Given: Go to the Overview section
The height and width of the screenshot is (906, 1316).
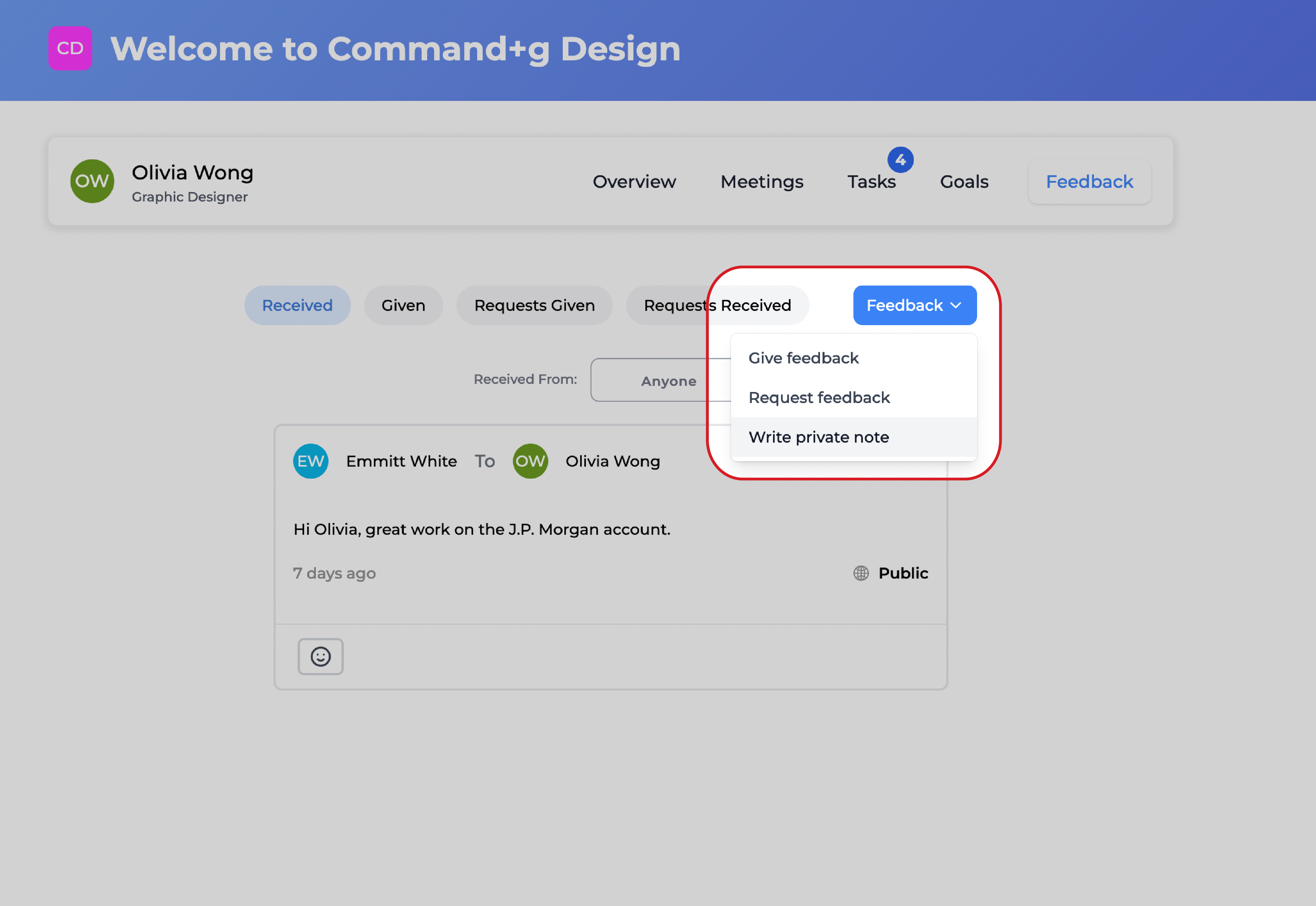Looking at the screenshot, I should point(634,182).
